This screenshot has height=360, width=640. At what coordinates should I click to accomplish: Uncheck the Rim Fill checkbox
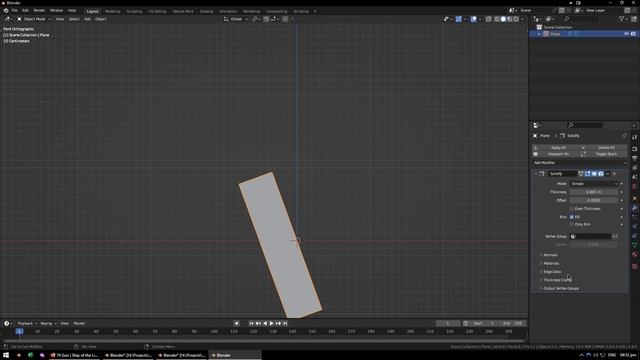coord(572,217)
